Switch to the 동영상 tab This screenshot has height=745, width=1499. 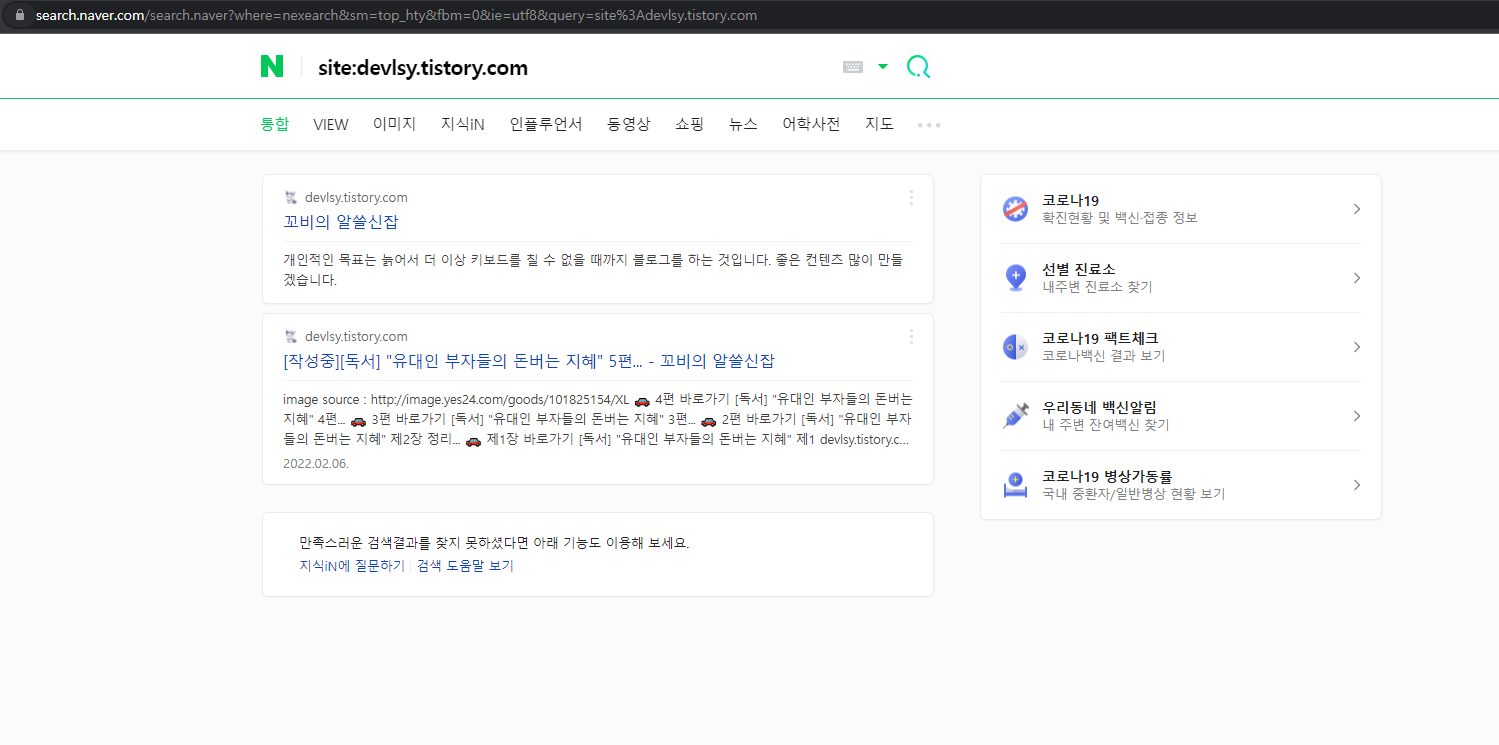pyautogui.click(x=629, y=124)
